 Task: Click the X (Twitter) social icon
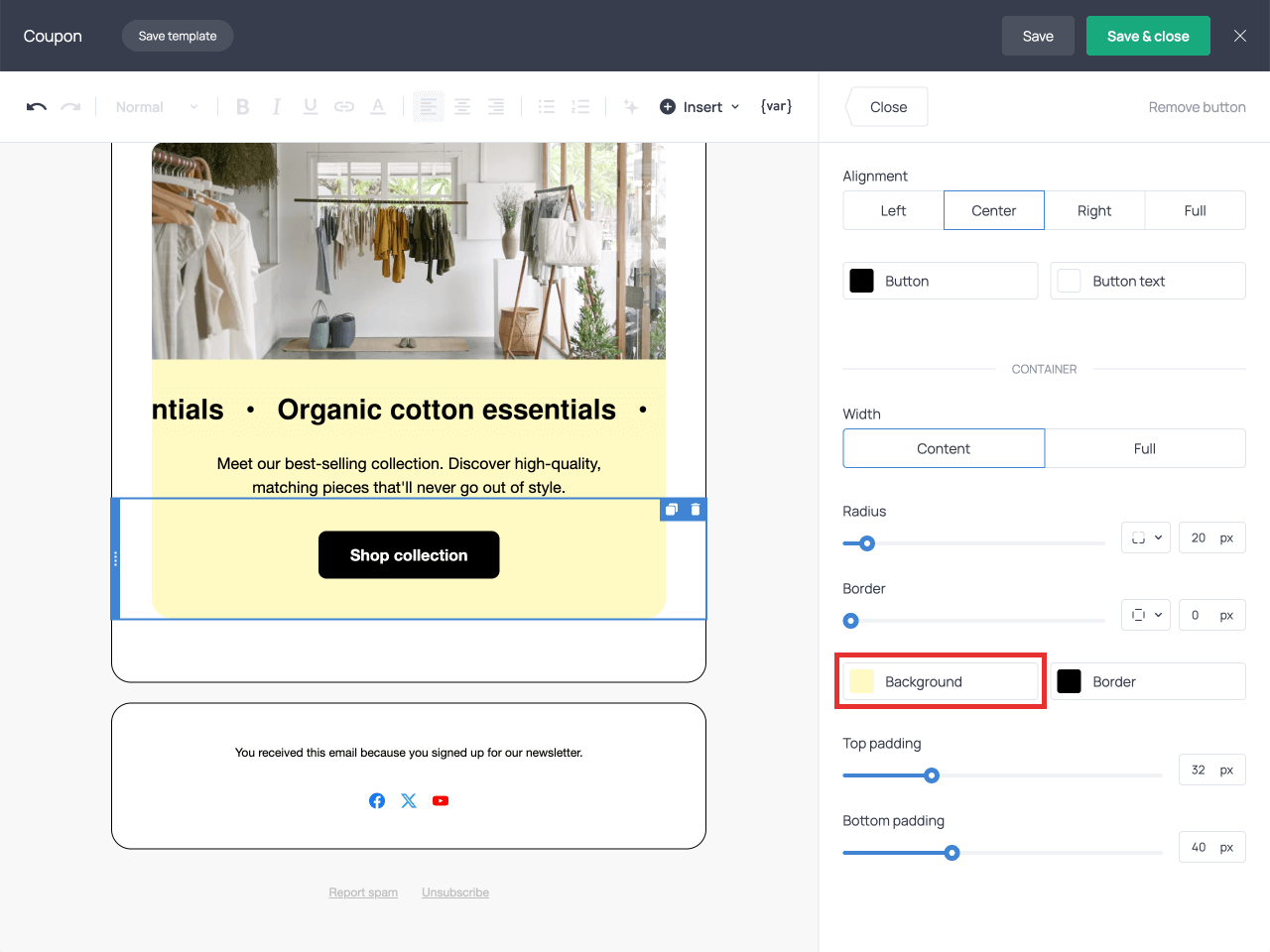pyautogui.click(x=409, y=800)
